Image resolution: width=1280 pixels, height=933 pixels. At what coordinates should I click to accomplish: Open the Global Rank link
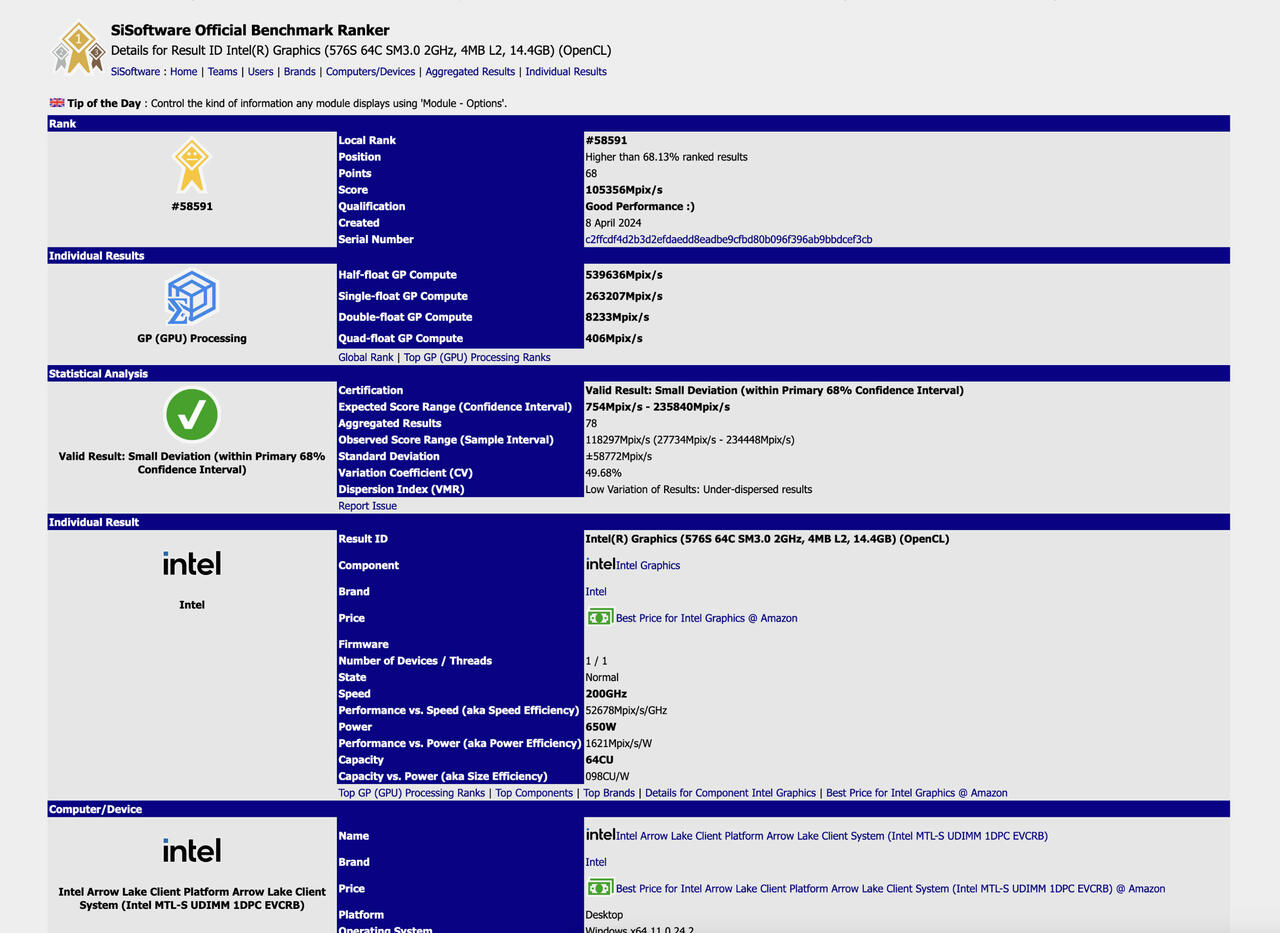(366, 357)
